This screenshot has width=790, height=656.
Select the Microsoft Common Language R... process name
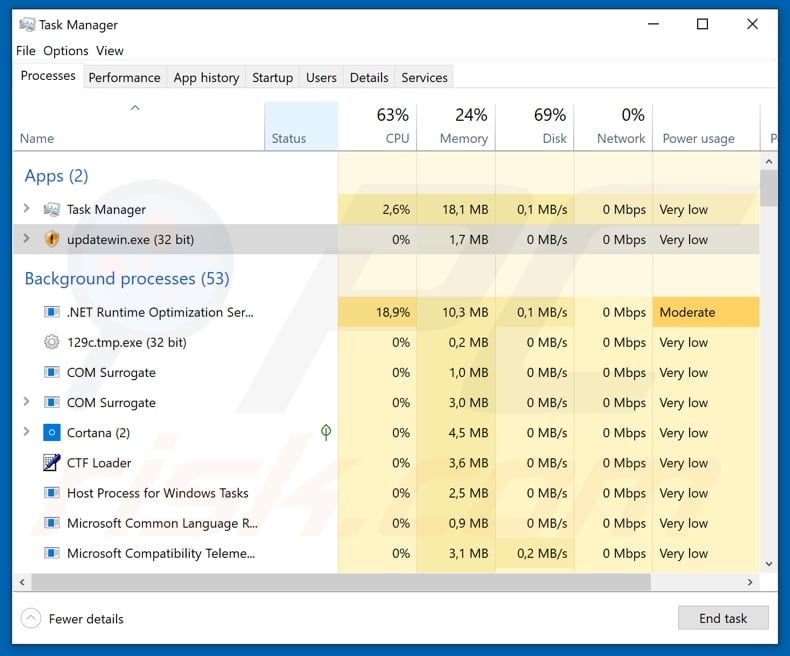[x=162, y=523]
